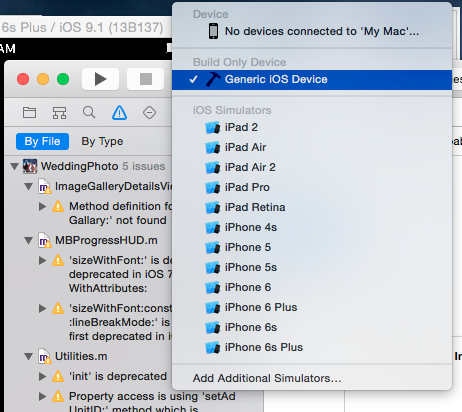This screenshot has width=462, height=412.
Task: Click the Utilities.m file in issue list
Action: pos(81,356)
